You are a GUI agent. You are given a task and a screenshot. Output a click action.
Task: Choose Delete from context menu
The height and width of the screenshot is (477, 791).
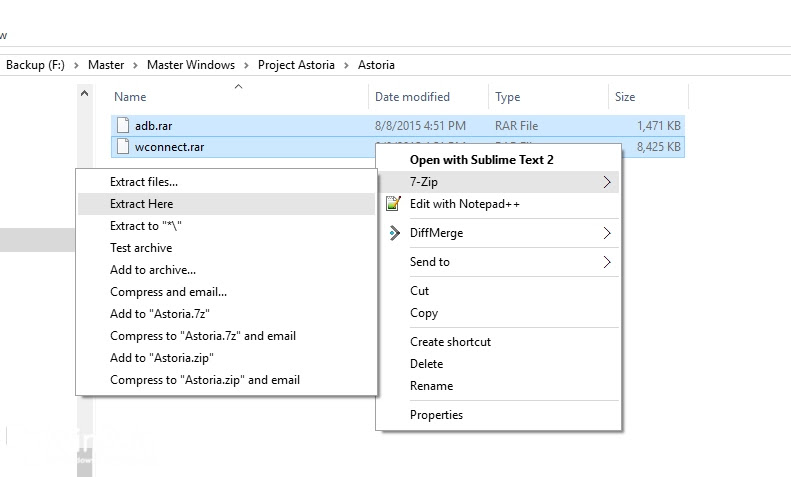pos(498,364)
